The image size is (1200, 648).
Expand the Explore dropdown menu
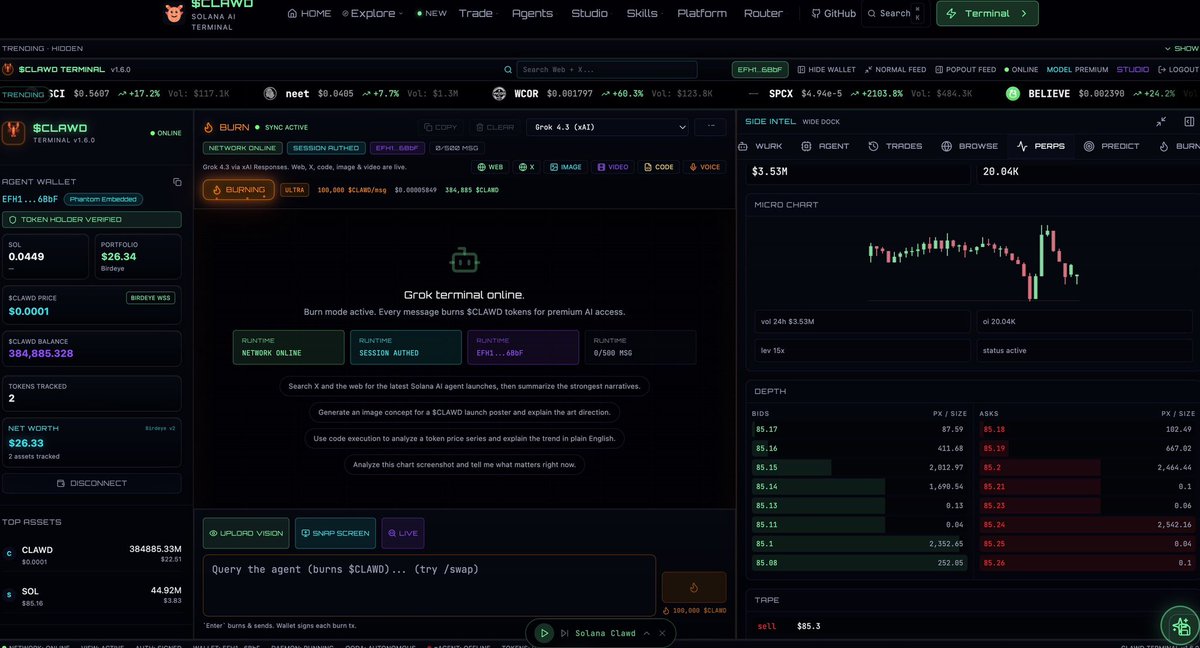point(372,14)
